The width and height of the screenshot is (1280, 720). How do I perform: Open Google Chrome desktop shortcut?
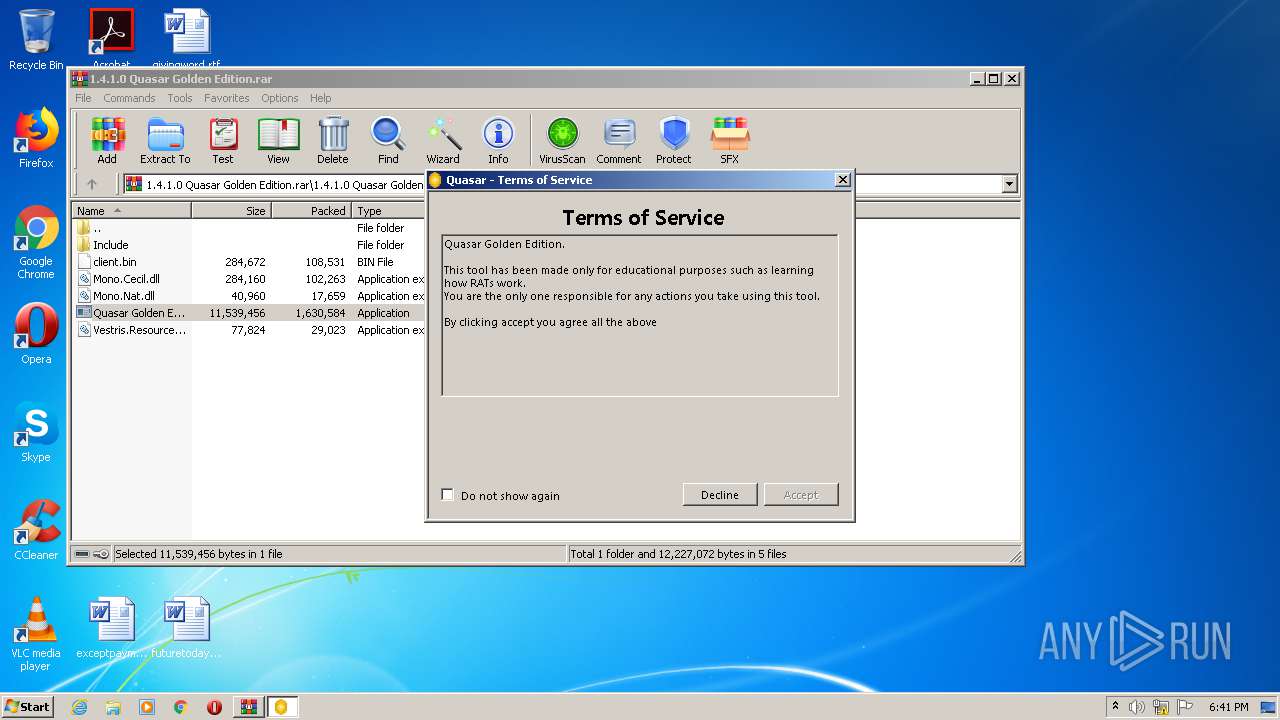click(36, 242)
